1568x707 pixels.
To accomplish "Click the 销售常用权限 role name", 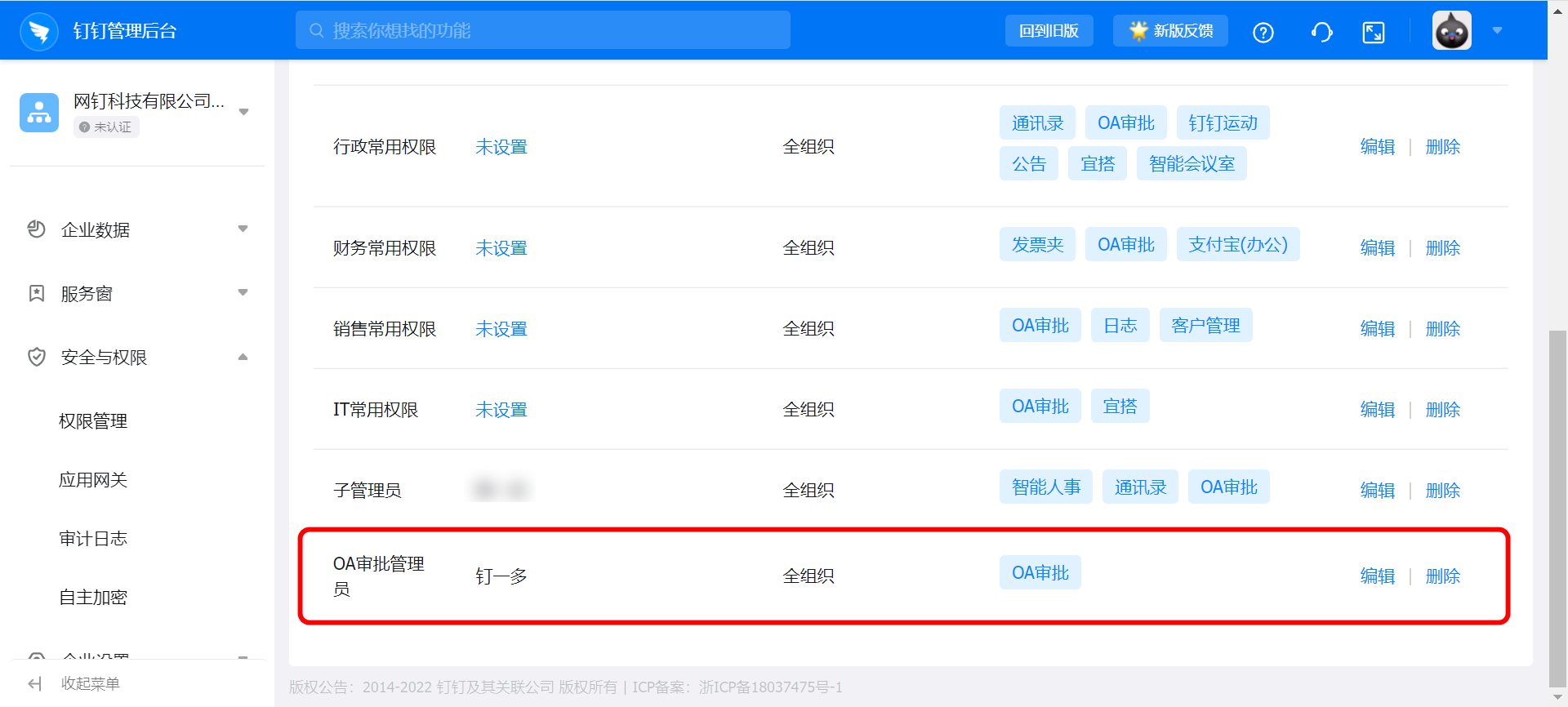I will tap(385, 329).
